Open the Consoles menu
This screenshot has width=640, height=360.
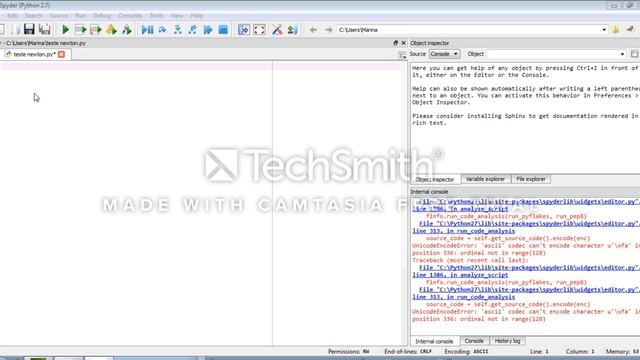[x=130, y=16]
